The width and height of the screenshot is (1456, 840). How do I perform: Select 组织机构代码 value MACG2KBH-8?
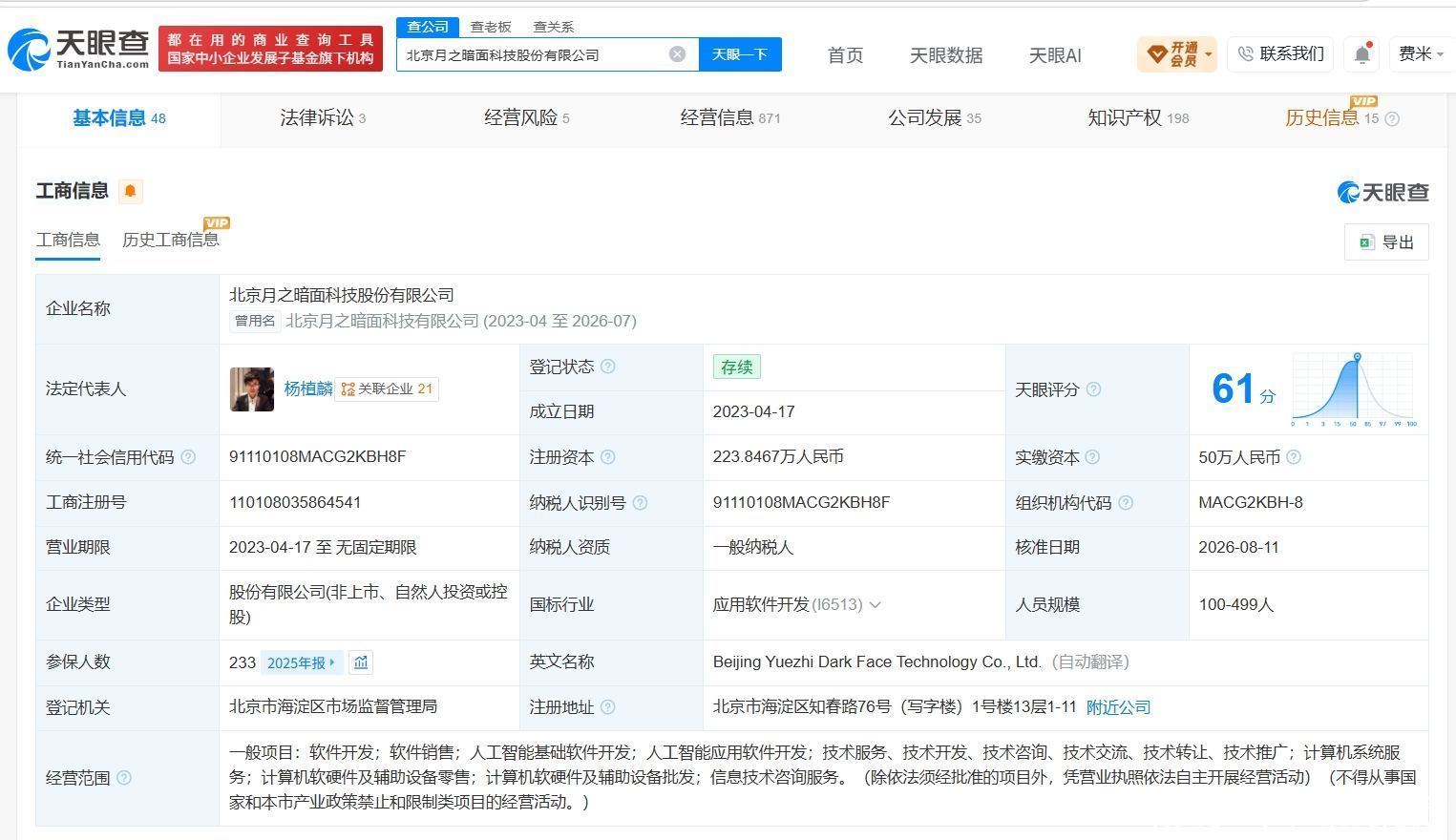click(x=1251, y=503)
